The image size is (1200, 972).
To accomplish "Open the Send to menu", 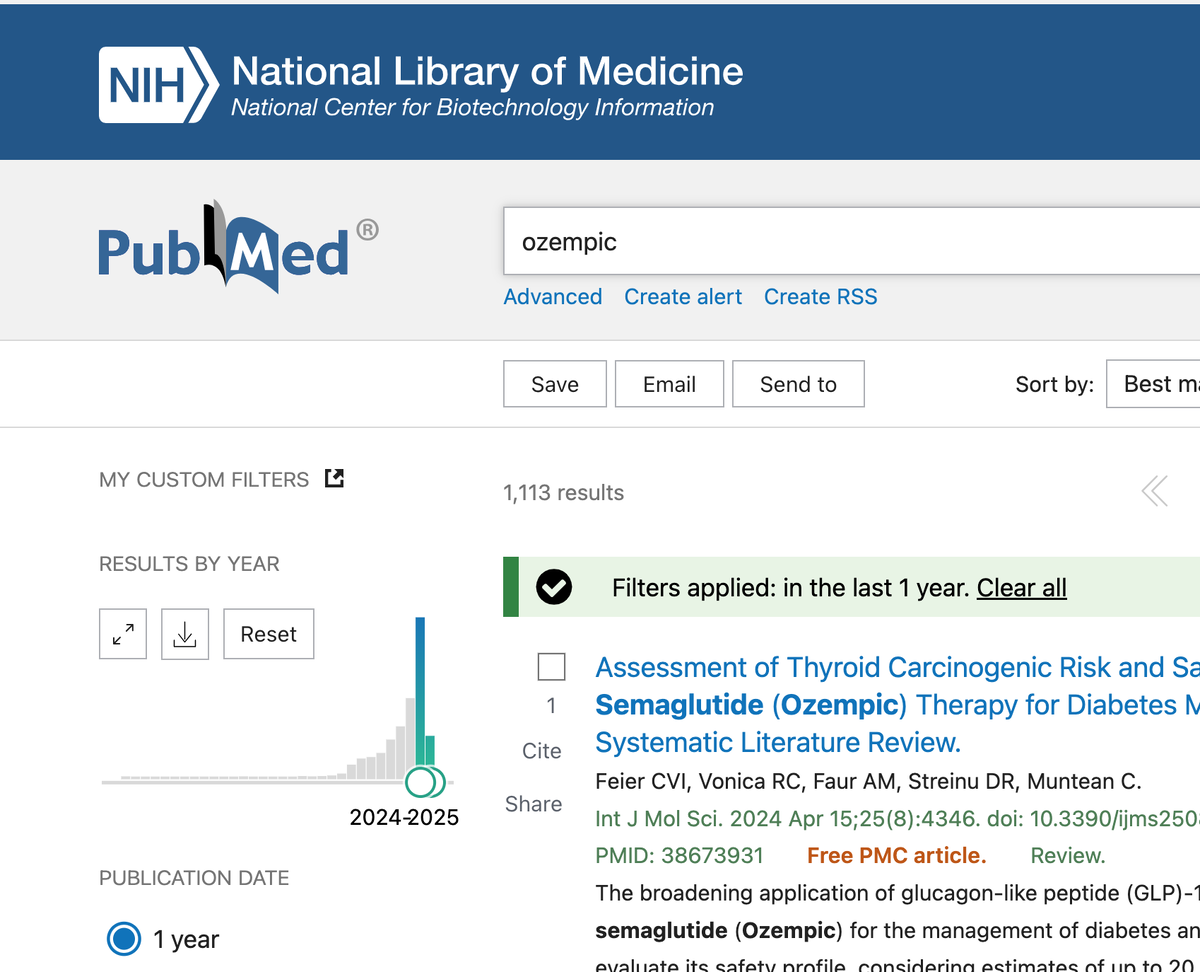I will coord(798,384).
